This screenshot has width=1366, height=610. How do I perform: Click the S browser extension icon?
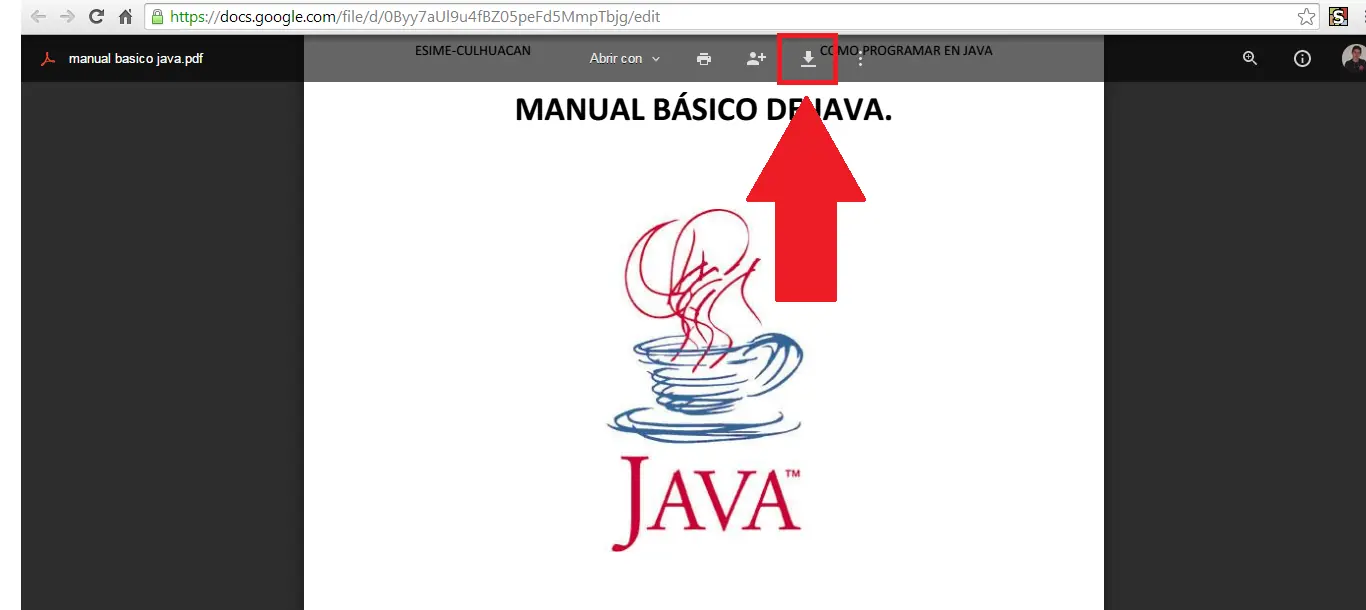point(1338,17)
